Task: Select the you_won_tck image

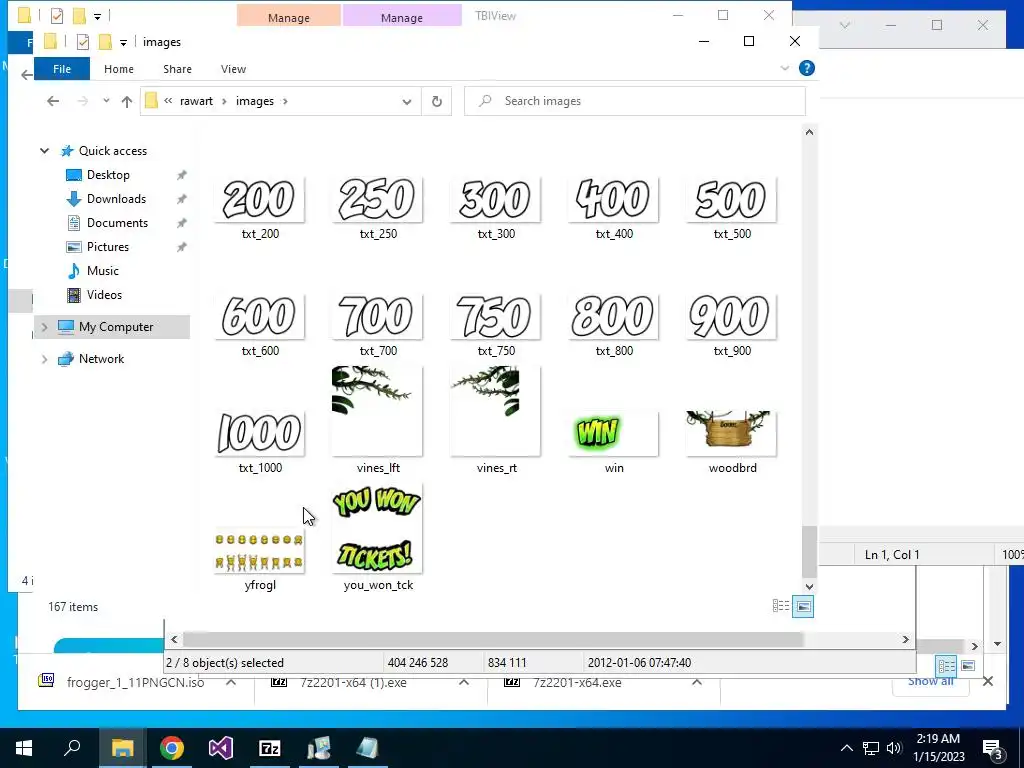Action: 377,528
